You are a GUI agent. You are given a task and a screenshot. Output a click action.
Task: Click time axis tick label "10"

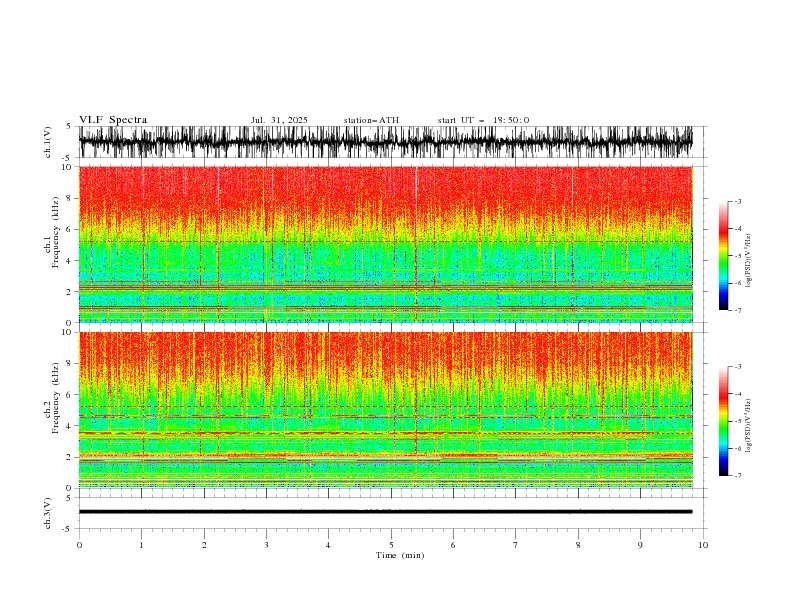coord(703,545)
